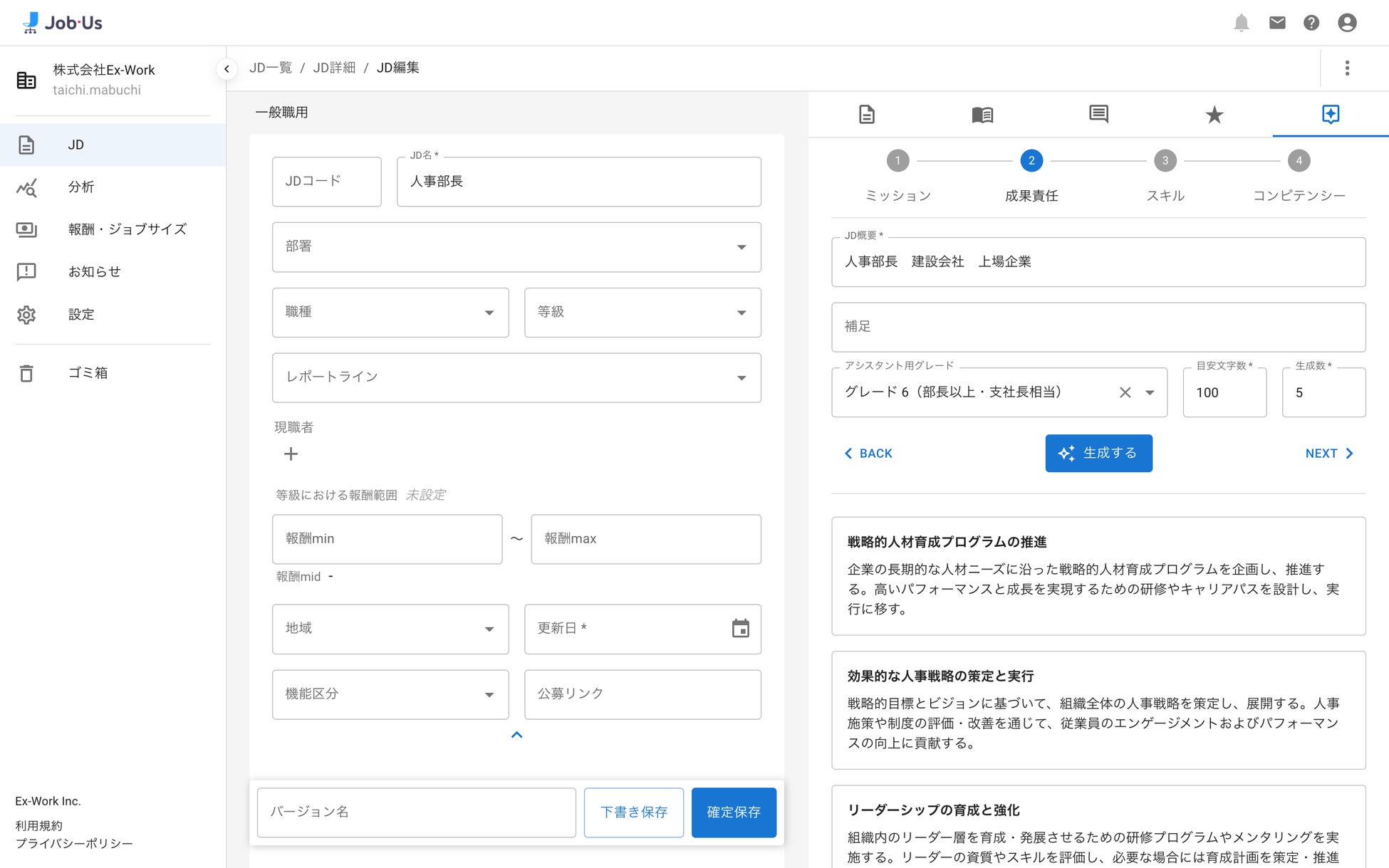Image resolution: width=1389 pixels, height=868 pixels.
Task: Jump to step 3 スキル
Action: (x=1165, y=161)
